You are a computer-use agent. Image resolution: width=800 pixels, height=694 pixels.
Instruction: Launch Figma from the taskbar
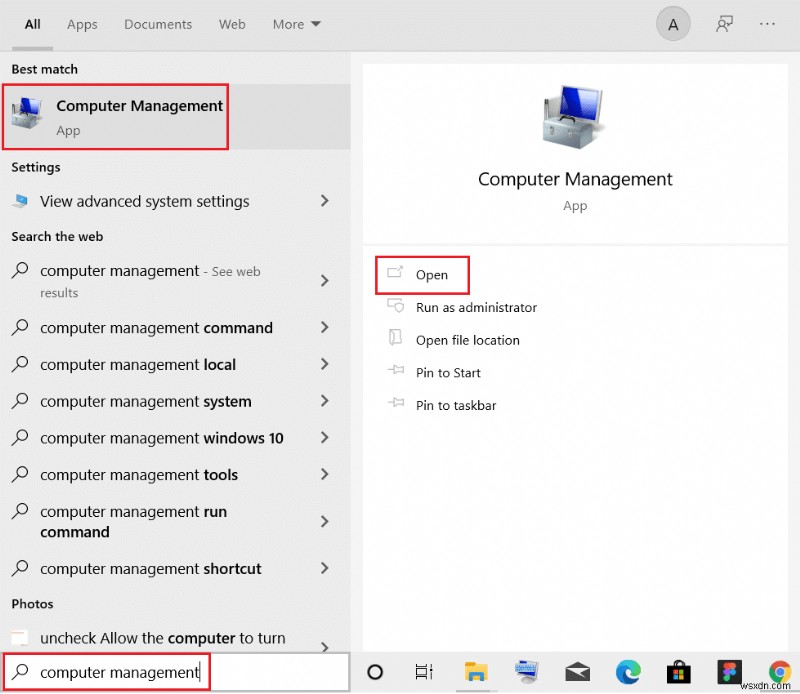click(x=728, y=673)
